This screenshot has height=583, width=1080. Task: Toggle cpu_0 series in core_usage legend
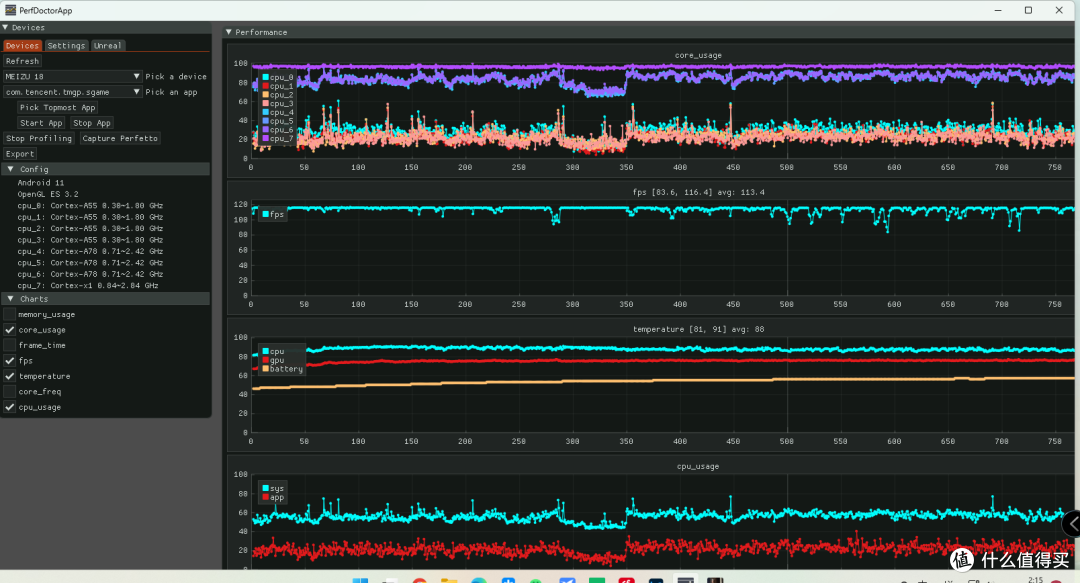(x=278, y=77)
